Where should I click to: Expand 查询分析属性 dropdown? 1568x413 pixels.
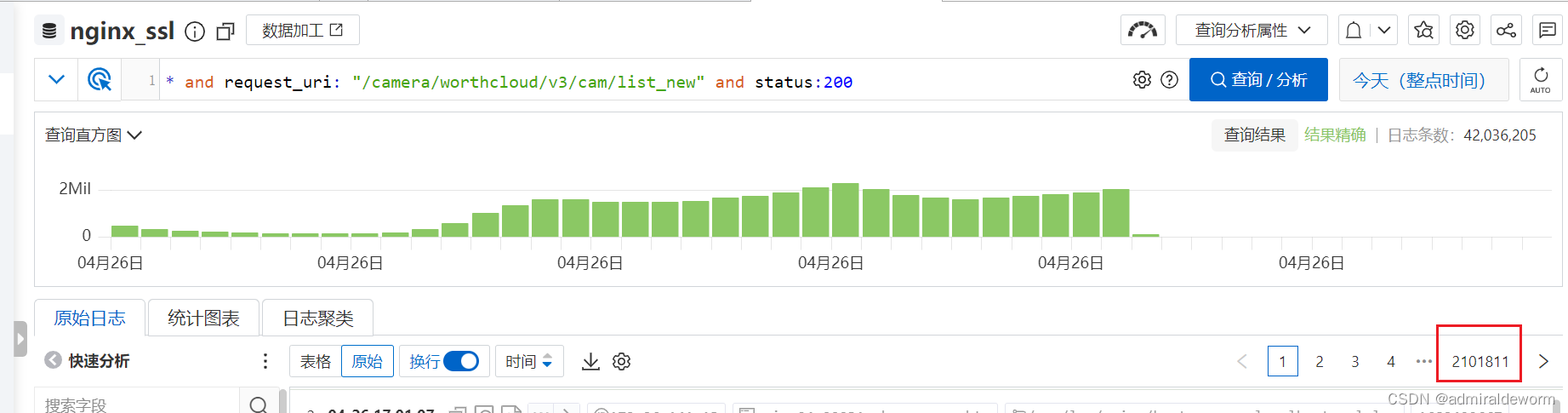1252,31
